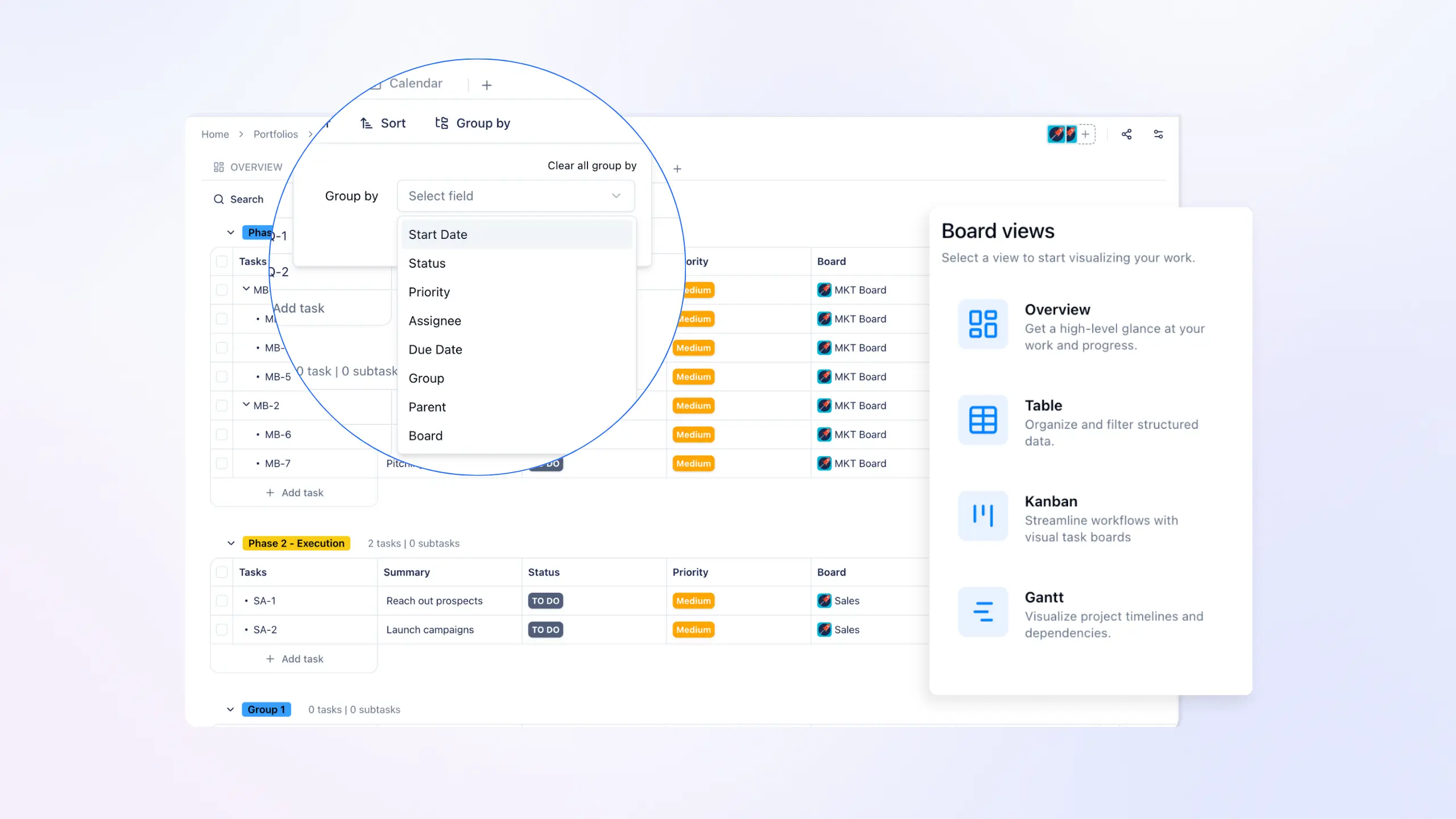Check the checkbox for task MB-7
1456x819 pixels.
(x=222, y=463)
